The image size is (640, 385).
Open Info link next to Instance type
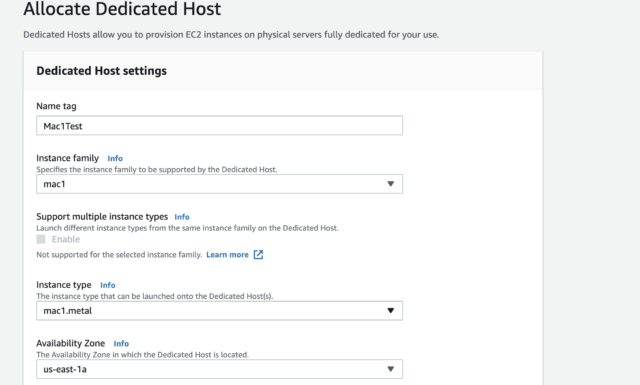108,285
